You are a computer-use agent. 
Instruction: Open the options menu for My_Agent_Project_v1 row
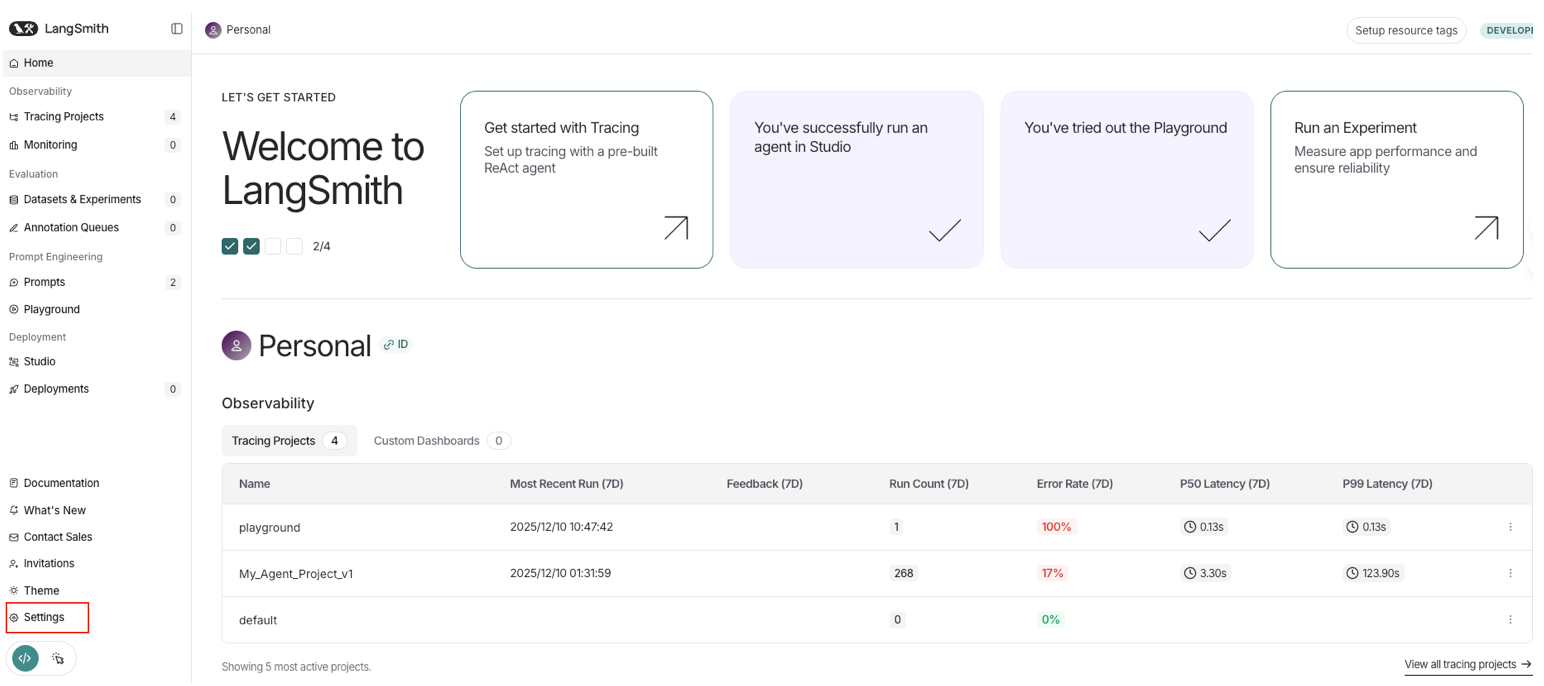point(1510,574)
